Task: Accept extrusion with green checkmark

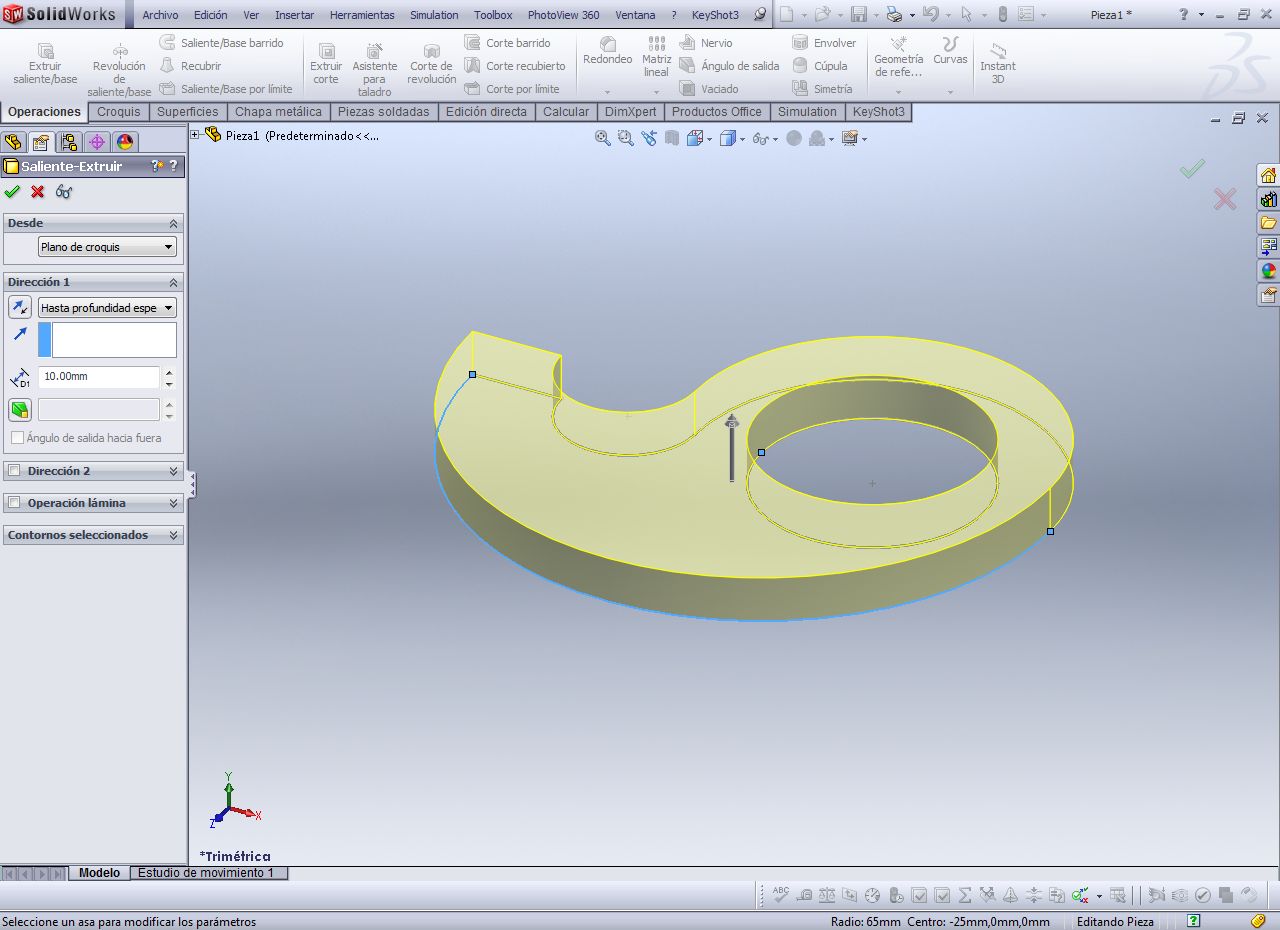Action: coord(12,192)
